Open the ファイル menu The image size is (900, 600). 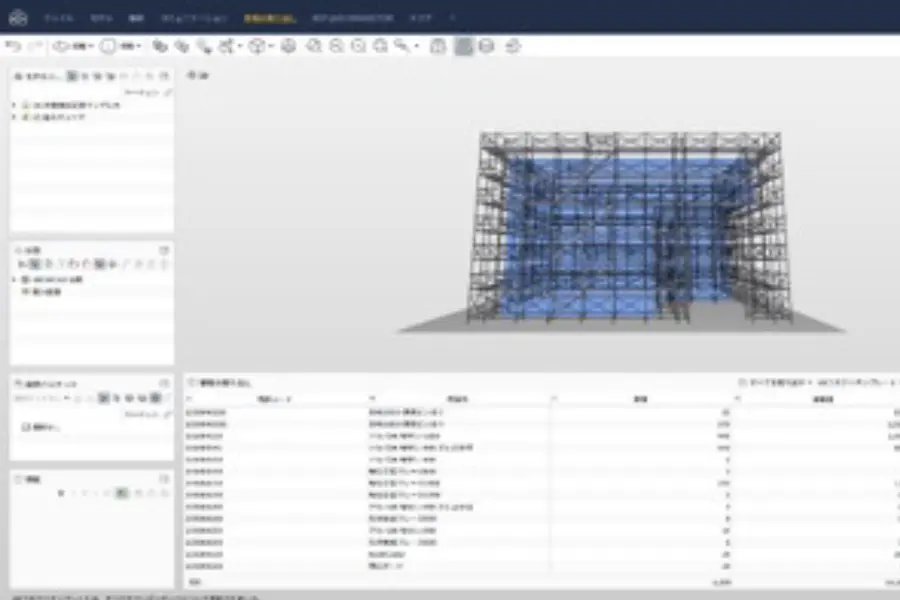pyautogui.click(x=59, y=18)
